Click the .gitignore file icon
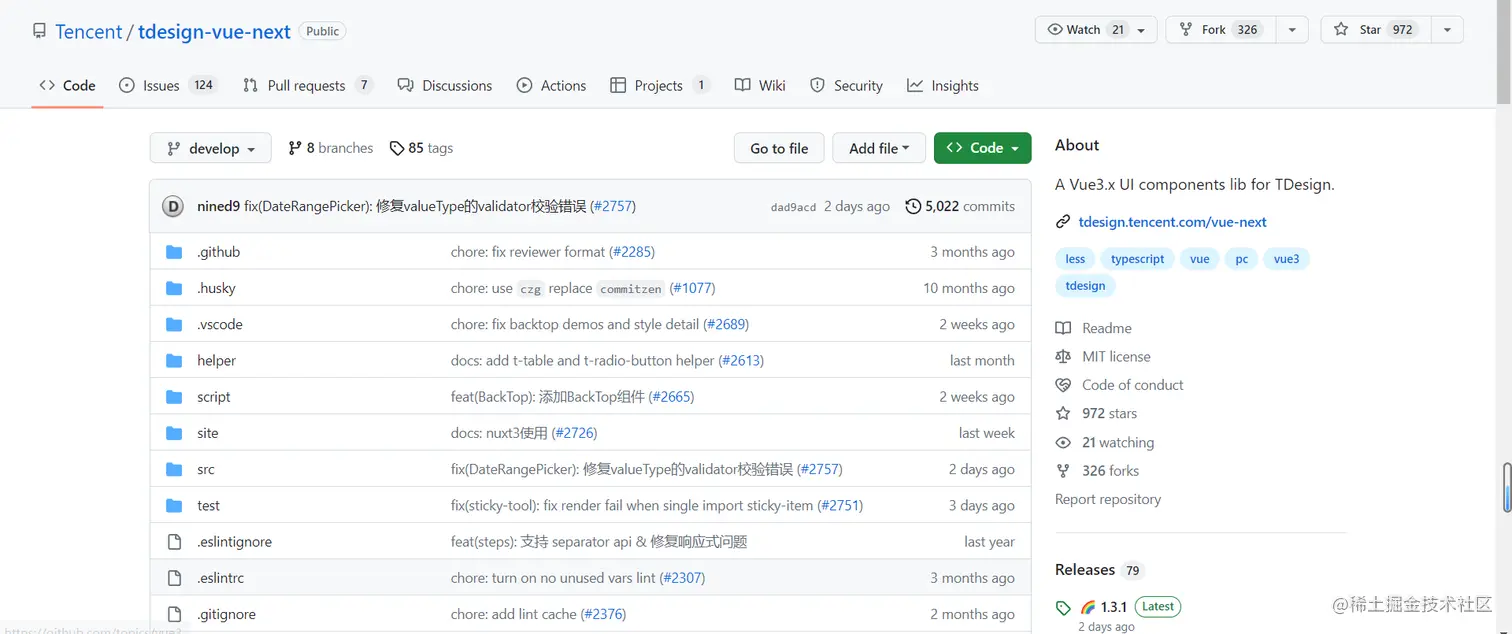The image size is (1512, 634). coord(174,614)
